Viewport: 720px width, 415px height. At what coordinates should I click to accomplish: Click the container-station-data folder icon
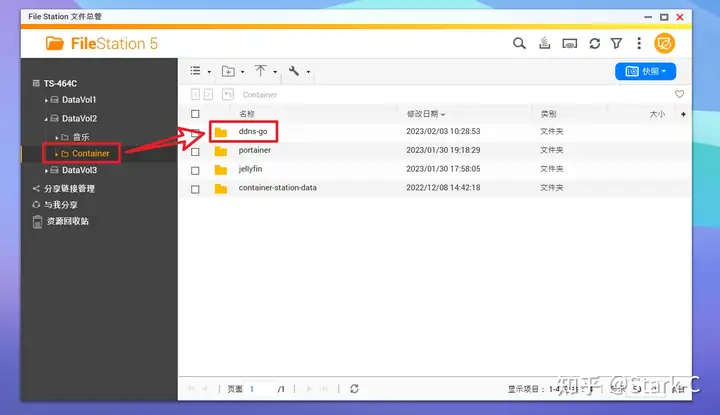(221, 189)
